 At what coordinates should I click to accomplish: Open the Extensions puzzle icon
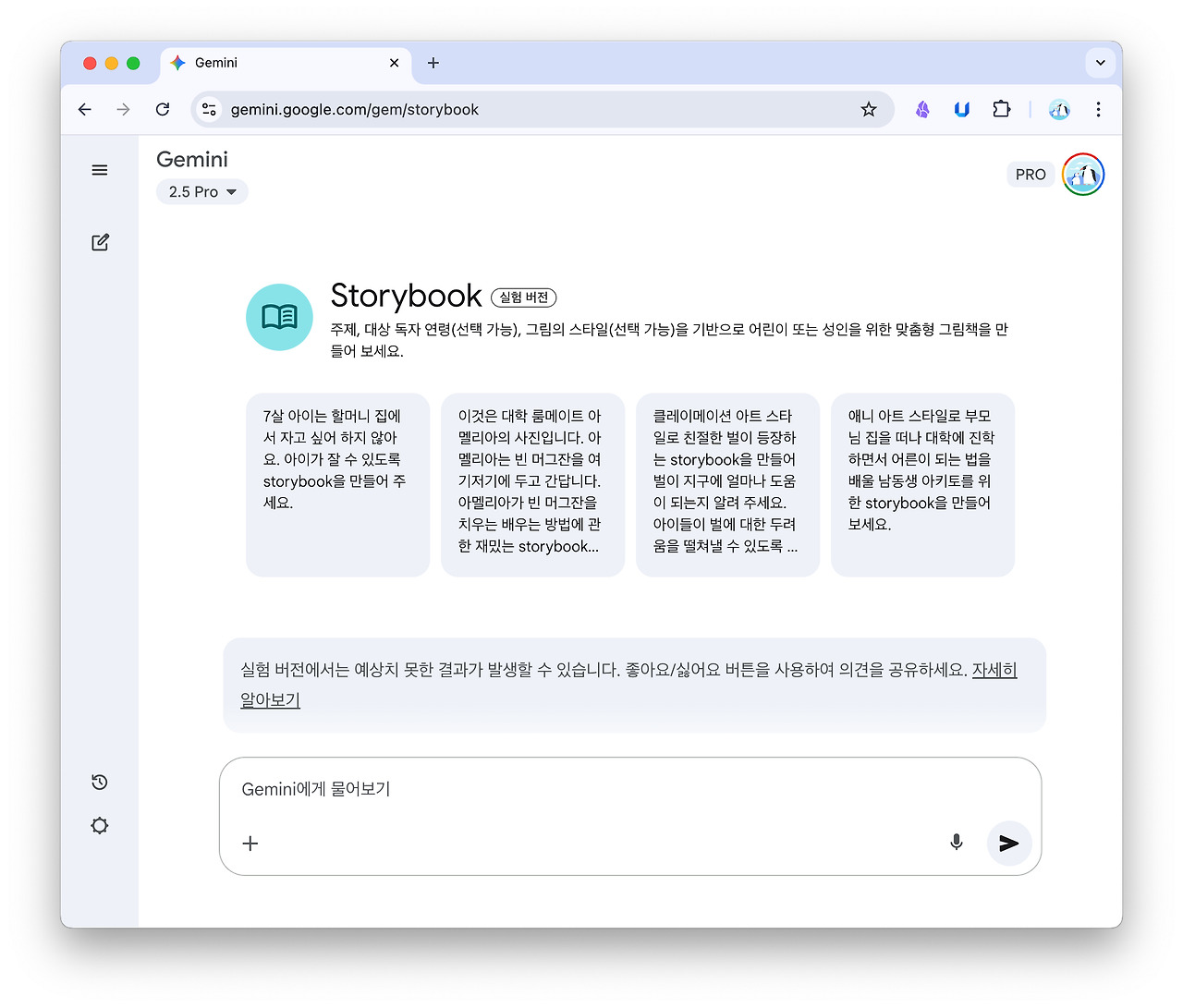[1002, 109]
